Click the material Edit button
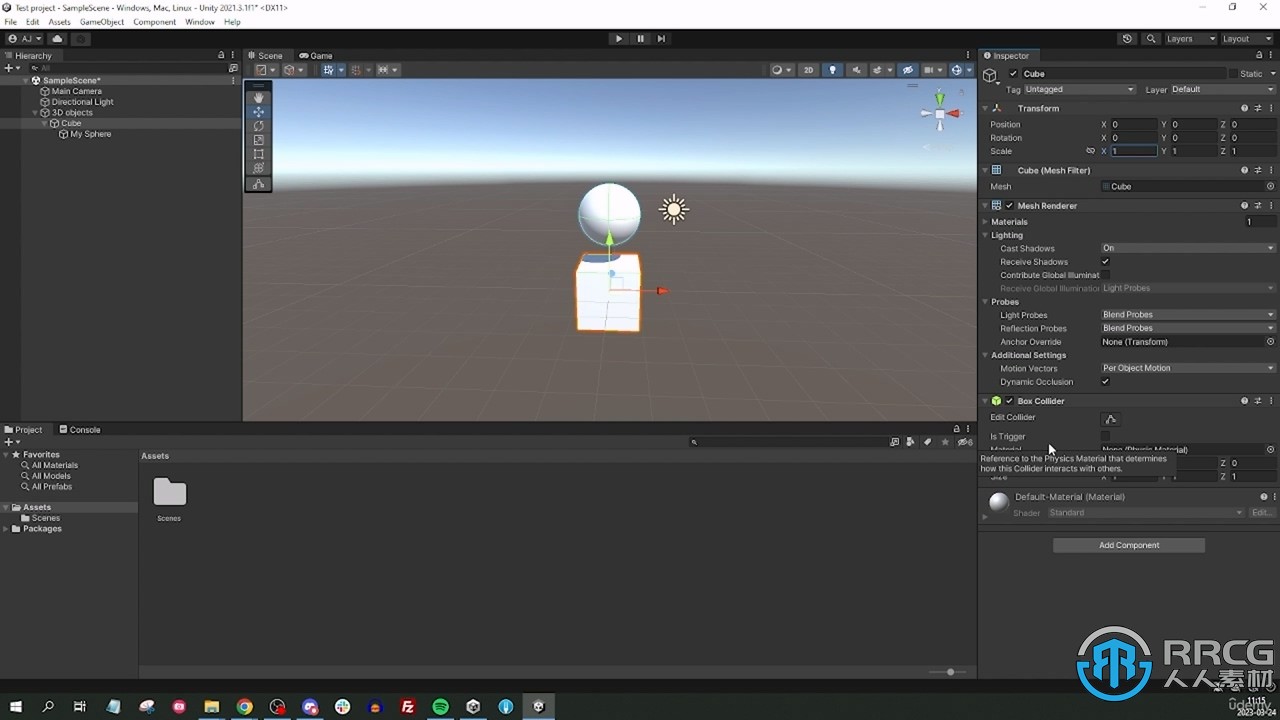 point(1262,513)
